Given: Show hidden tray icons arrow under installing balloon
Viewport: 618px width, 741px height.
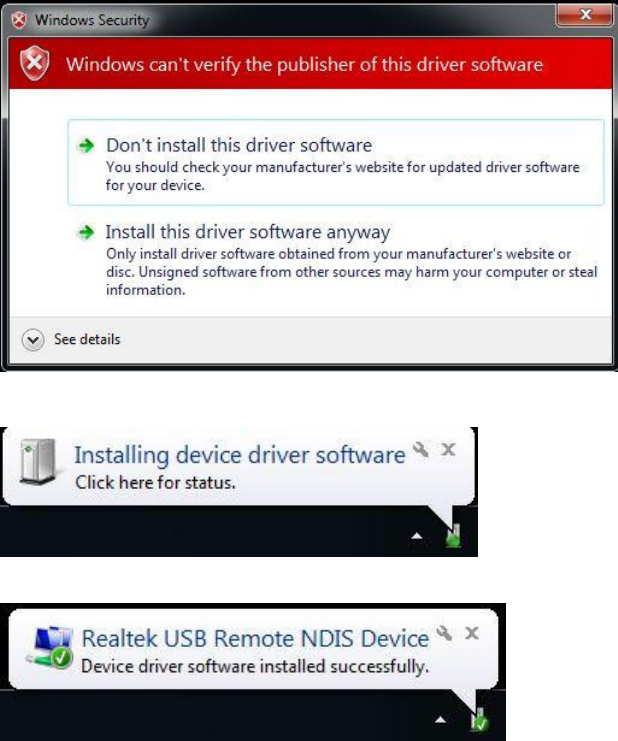Looking at the screenshot, I should pos(417,536).
